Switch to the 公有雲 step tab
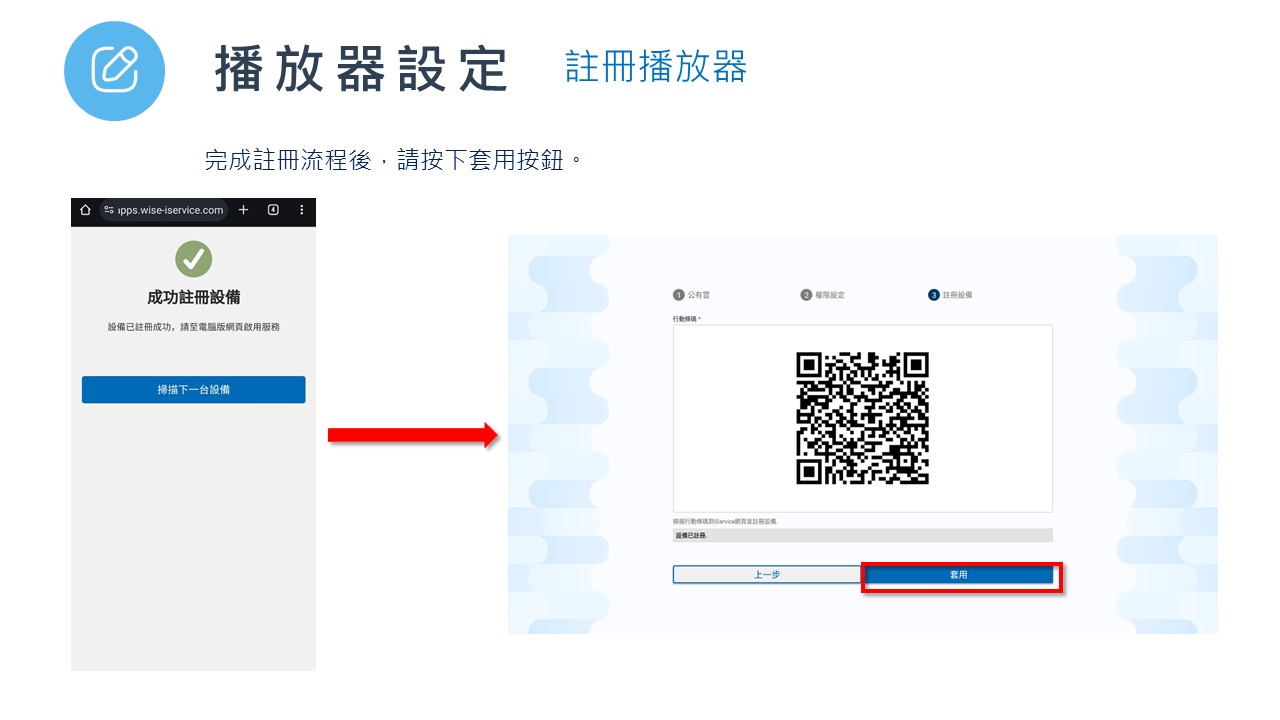The height and width of the screenshot is (720, 1280). [701, 294]
